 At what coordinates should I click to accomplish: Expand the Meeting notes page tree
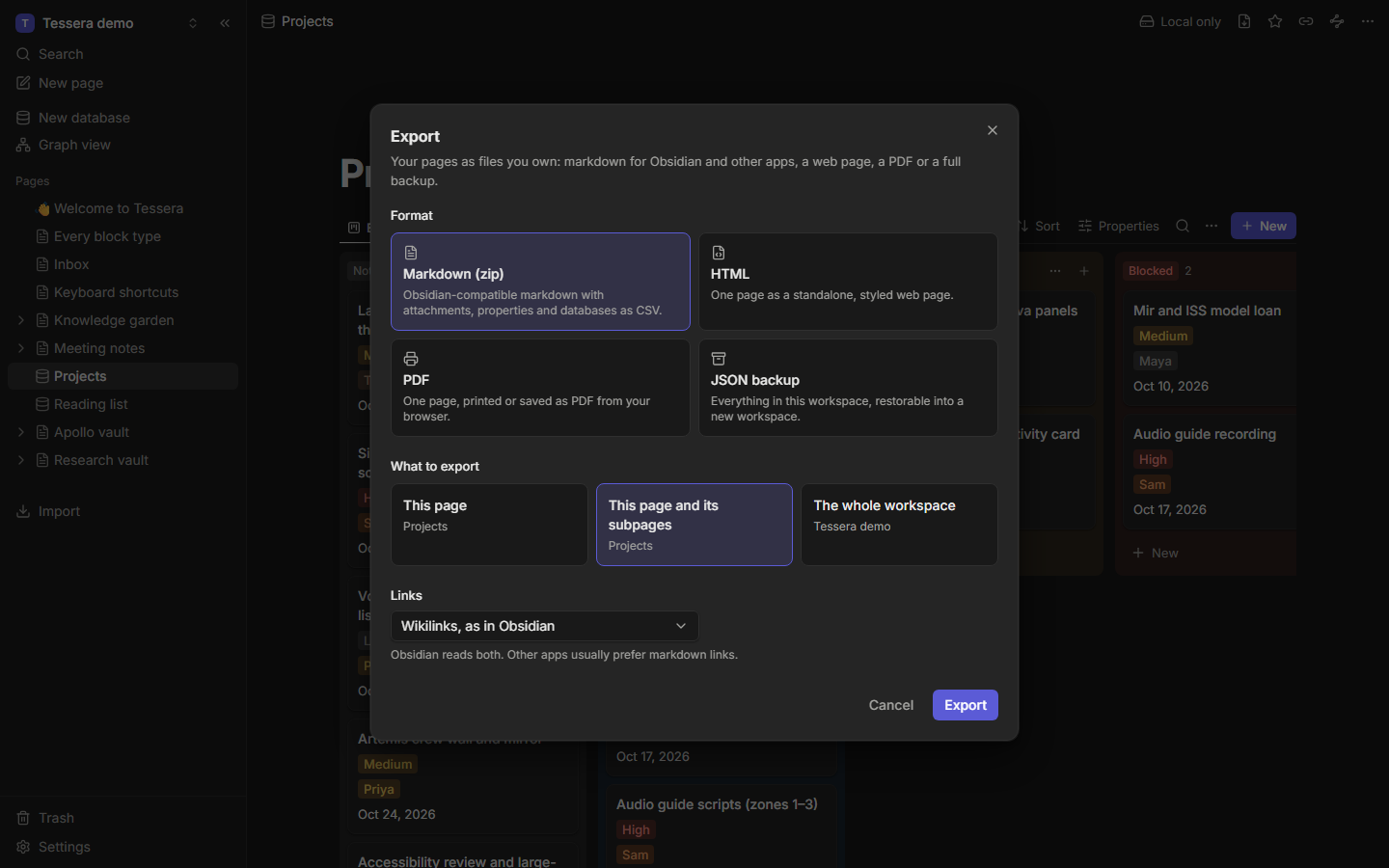click(x=21, y=348)
